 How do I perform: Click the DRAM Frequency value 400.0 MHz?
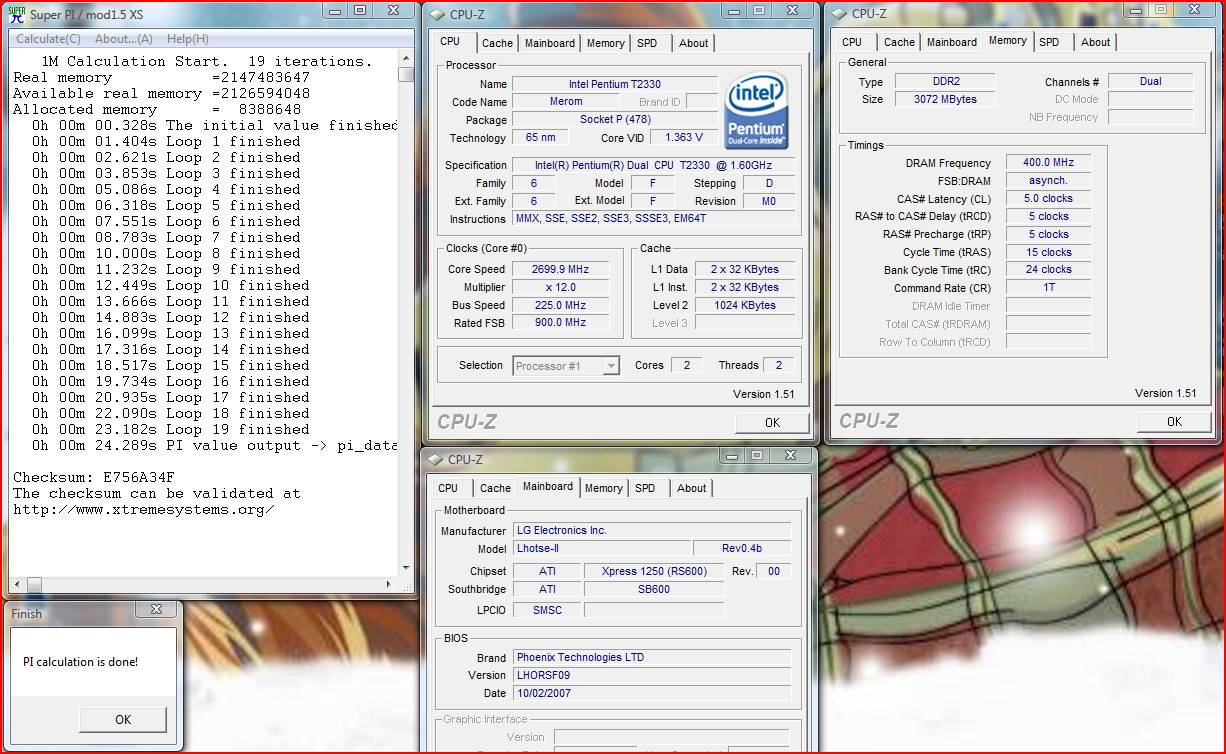(x=1048, y=162)
